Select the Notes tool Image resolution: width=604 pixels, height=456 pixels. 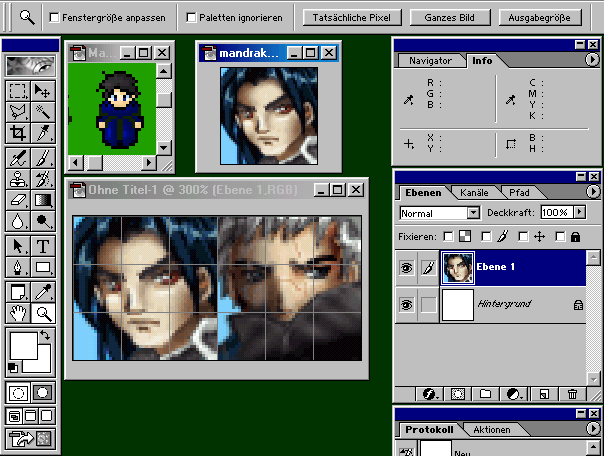click(18, 292)
